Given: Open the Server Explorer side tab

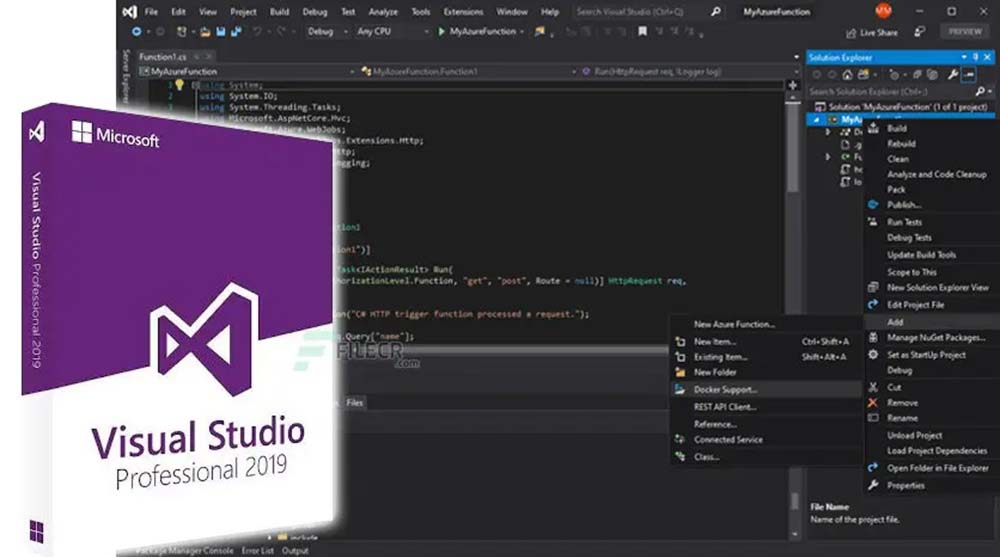Looking at the screenshot, I should [125, 75].
